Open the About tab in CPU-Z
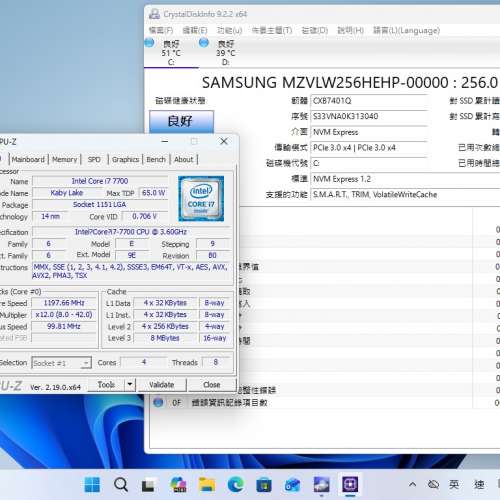This screenshot has width=500, height=500. (184, 159)
